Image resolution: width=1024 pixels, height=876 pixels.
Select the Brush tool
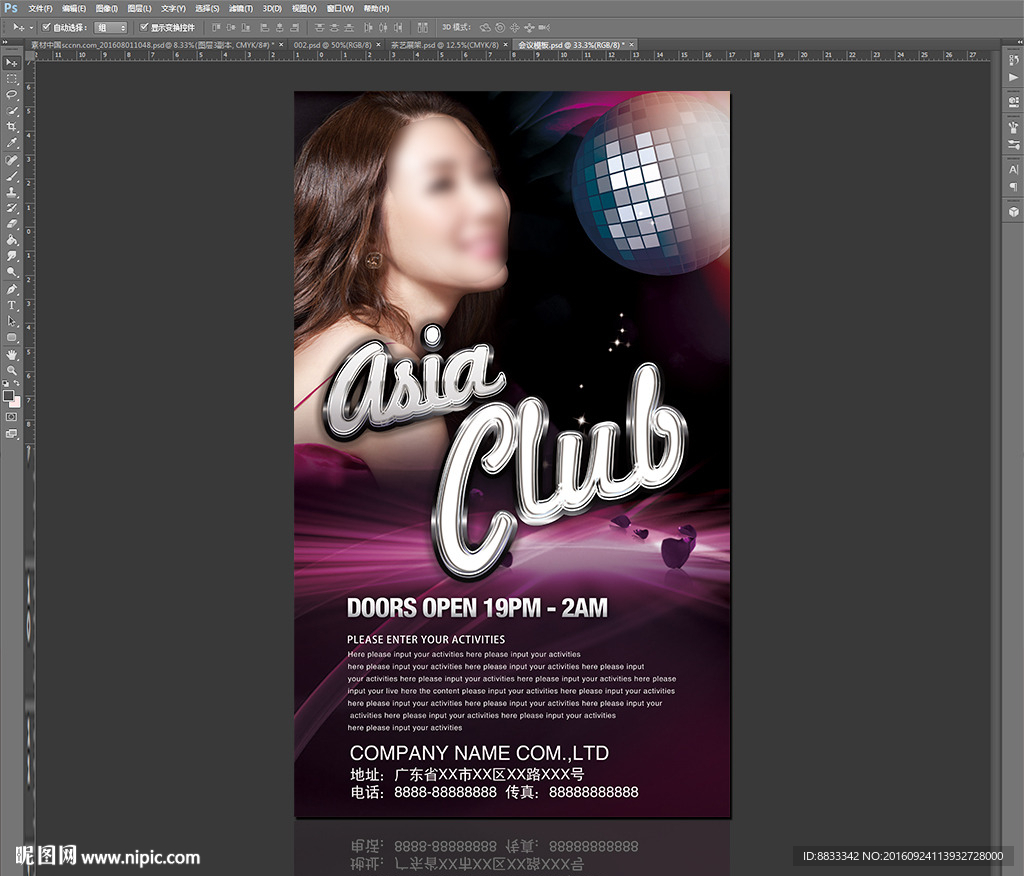pyautogui.click(x=12, y=176)
